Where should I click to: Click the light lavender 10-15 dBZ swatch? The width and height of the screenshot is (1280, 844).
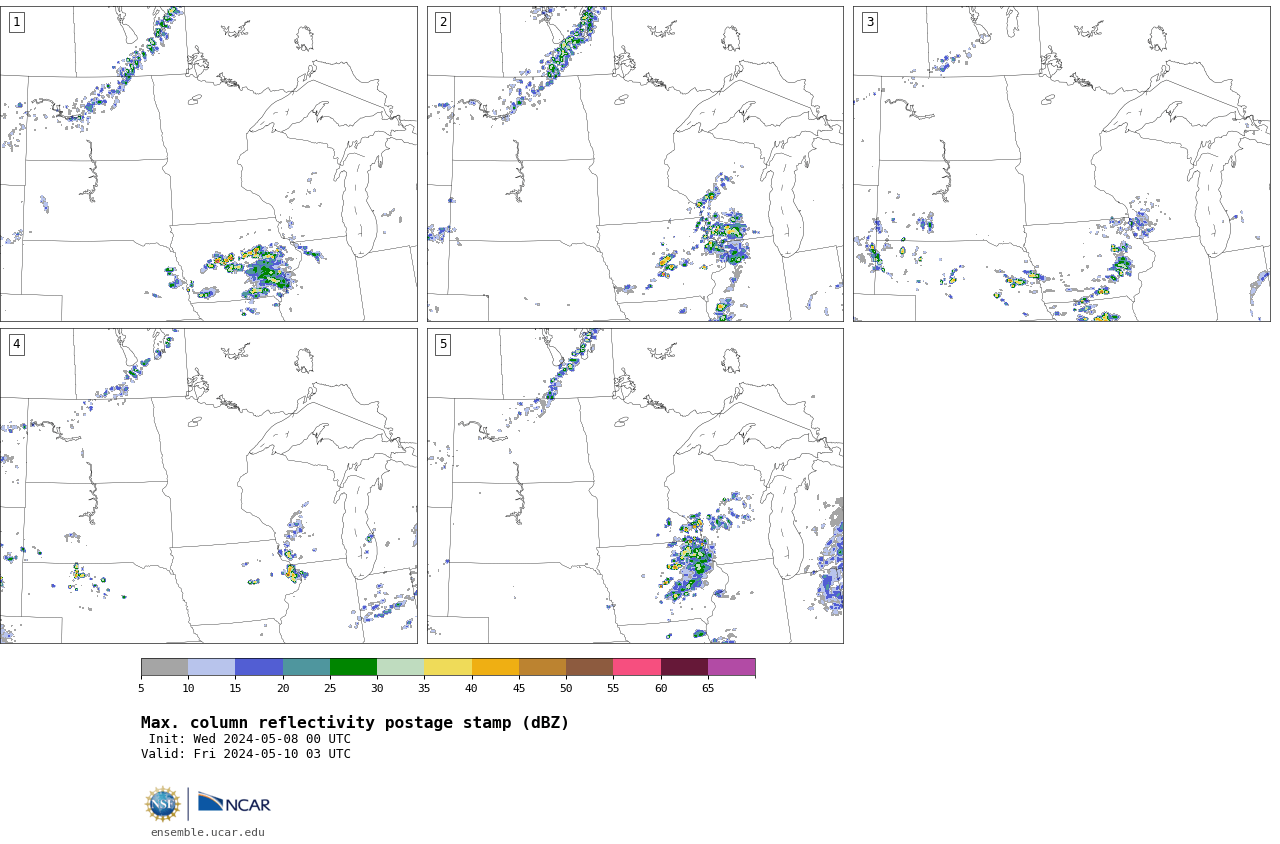[212, 667]
